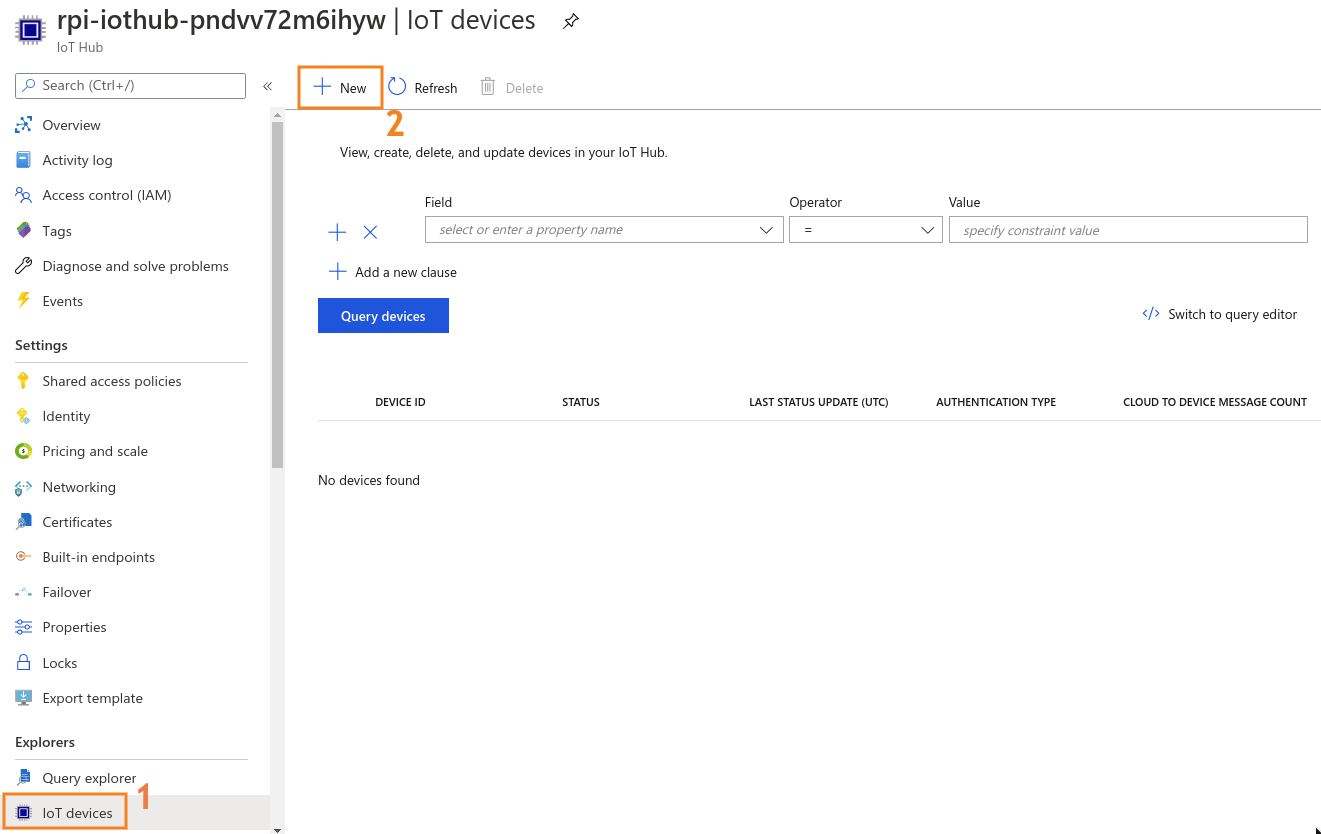
Task: Click the Events lightning bolt icon
Action: 24,301
